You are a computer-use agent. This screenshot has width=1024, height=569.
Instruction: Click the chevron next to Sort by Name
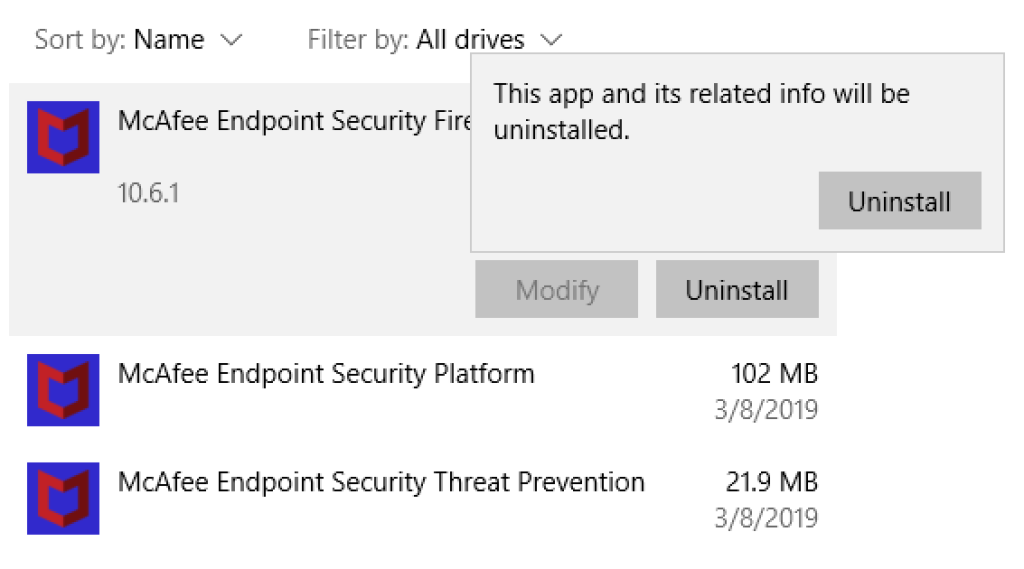(231, 41)
